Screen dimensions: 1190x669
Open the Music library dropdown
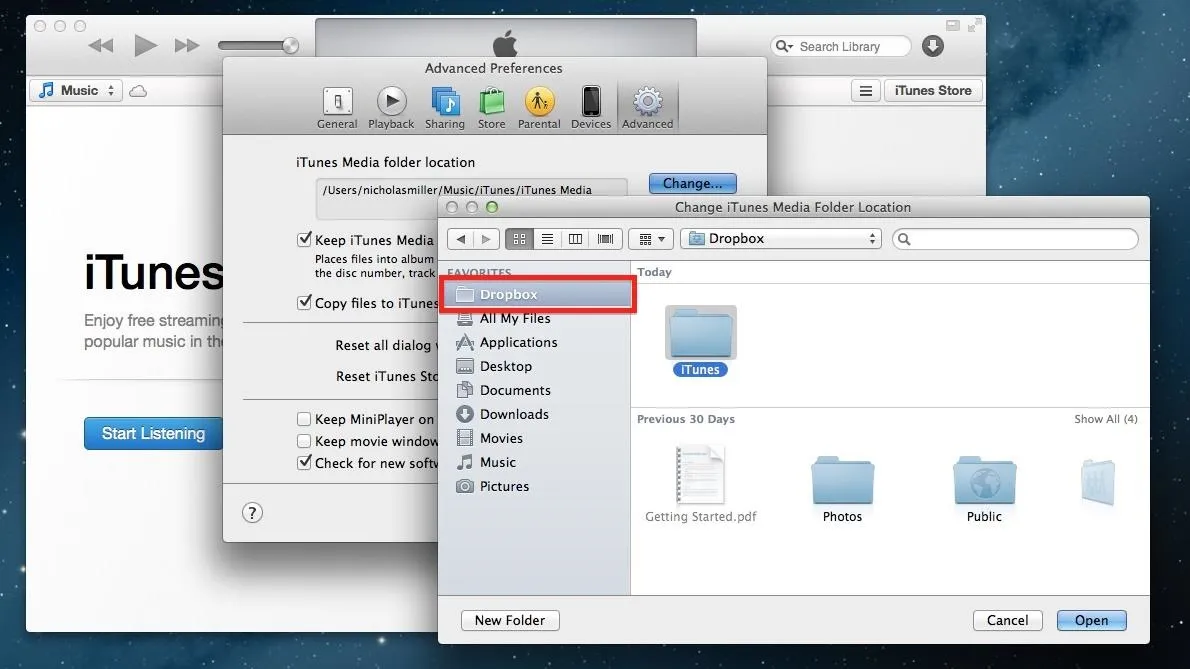coord(76,91)
